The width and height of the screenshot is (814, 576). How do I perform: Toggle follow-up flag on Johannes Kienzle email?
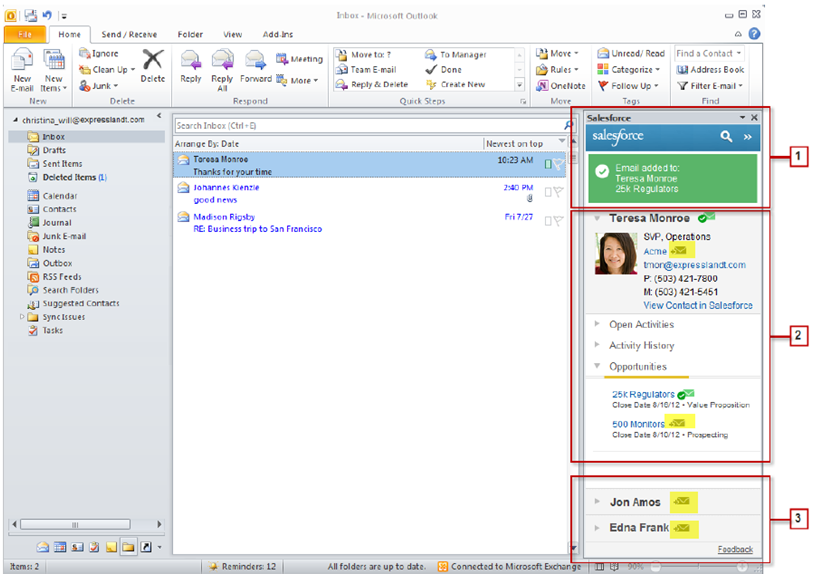[559, 193]
